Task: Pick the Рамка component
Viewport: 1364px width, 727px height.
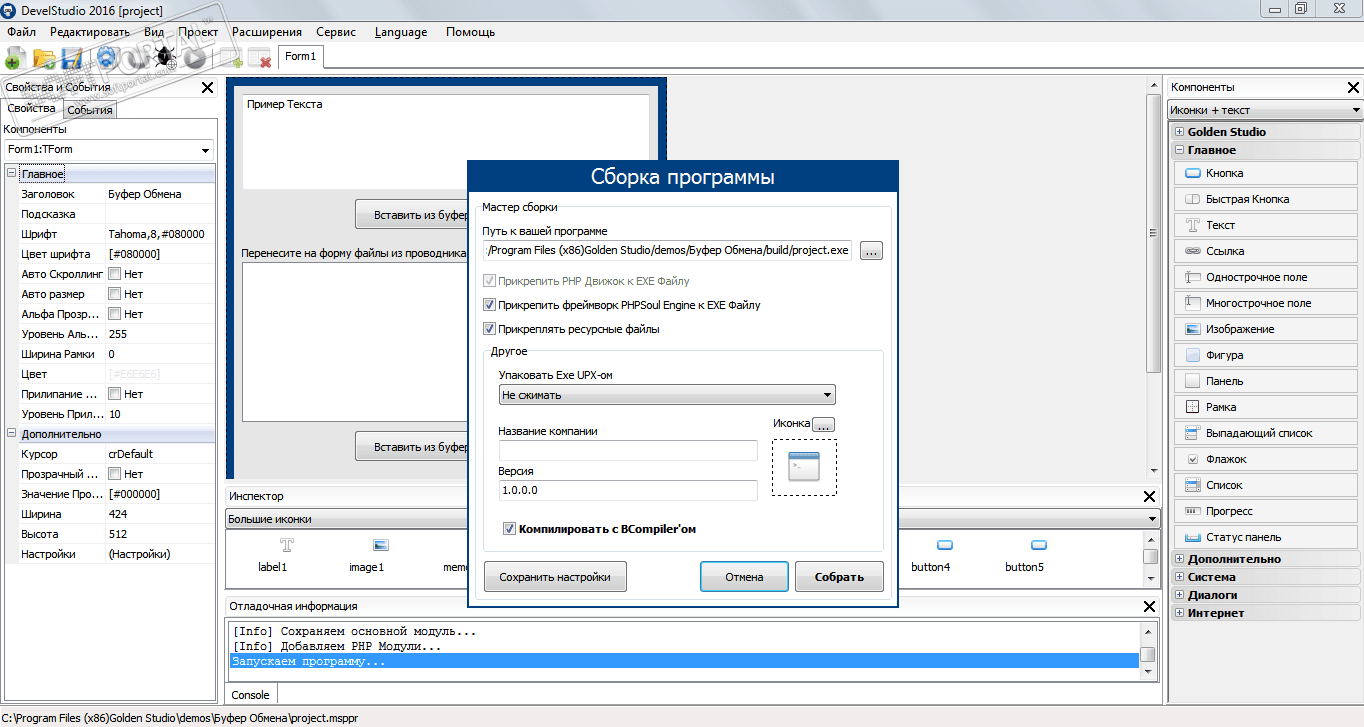Action: click(1266, 407)
